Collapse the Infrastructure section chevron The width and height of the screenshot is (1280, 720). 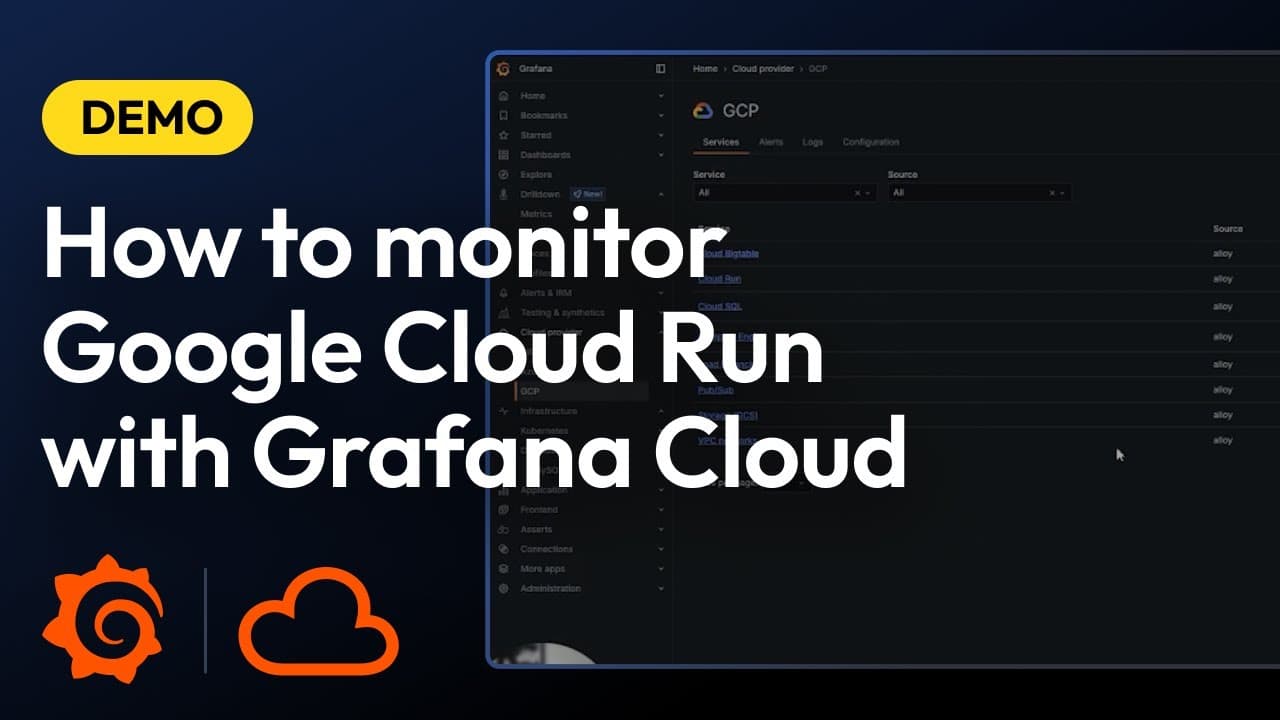[661, 411]
